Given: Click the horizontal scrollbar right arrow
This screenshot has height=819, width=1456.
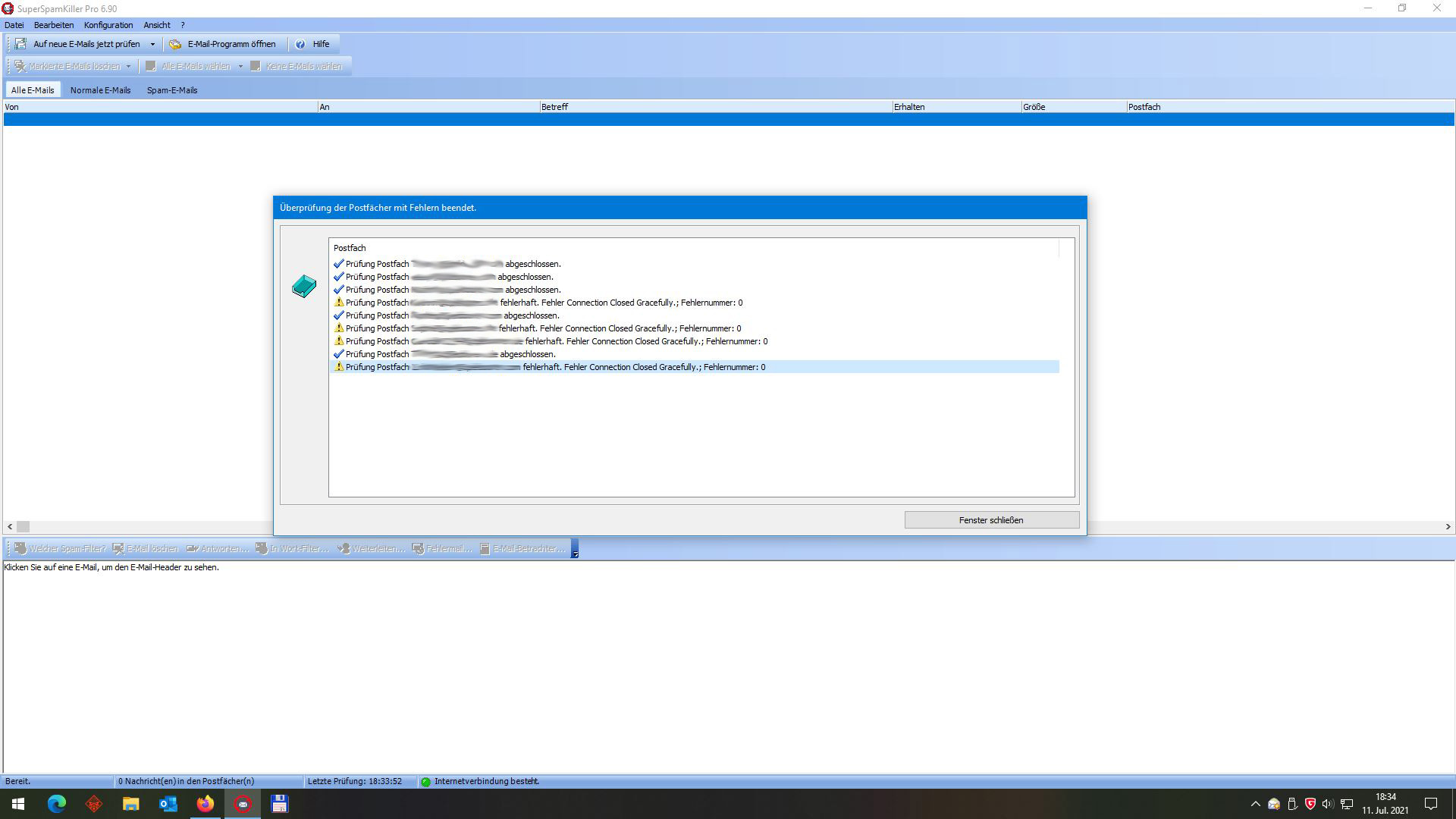Looking at the screenshot, I should click(1448, 526).
